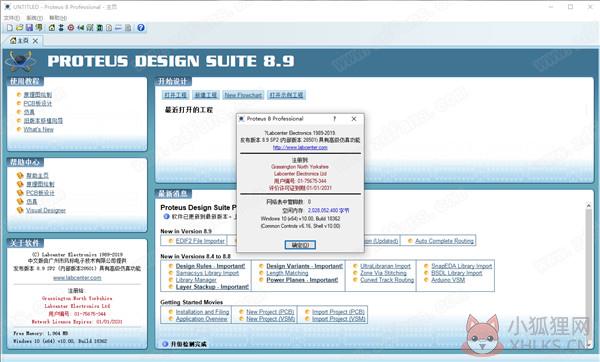Open the Bill of Materials toolbar icon

(109, 28)
